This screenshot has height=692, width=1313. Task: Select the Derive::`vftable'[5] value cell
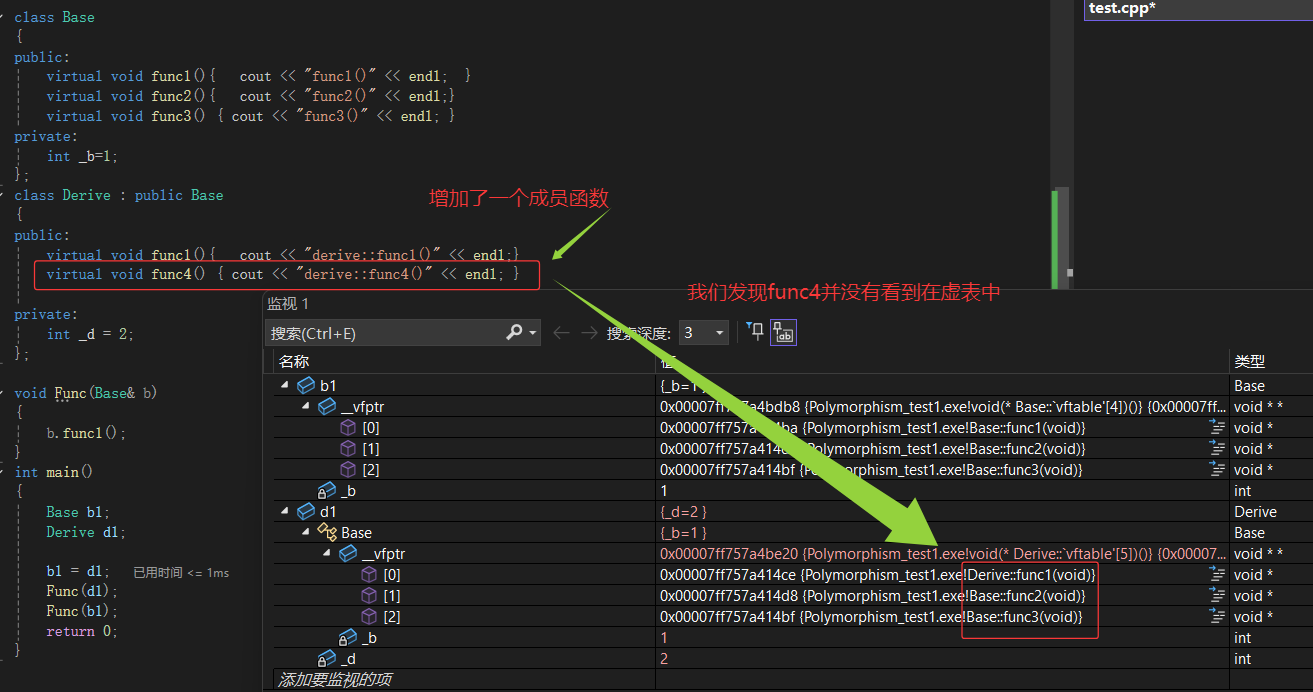point(942,553)
